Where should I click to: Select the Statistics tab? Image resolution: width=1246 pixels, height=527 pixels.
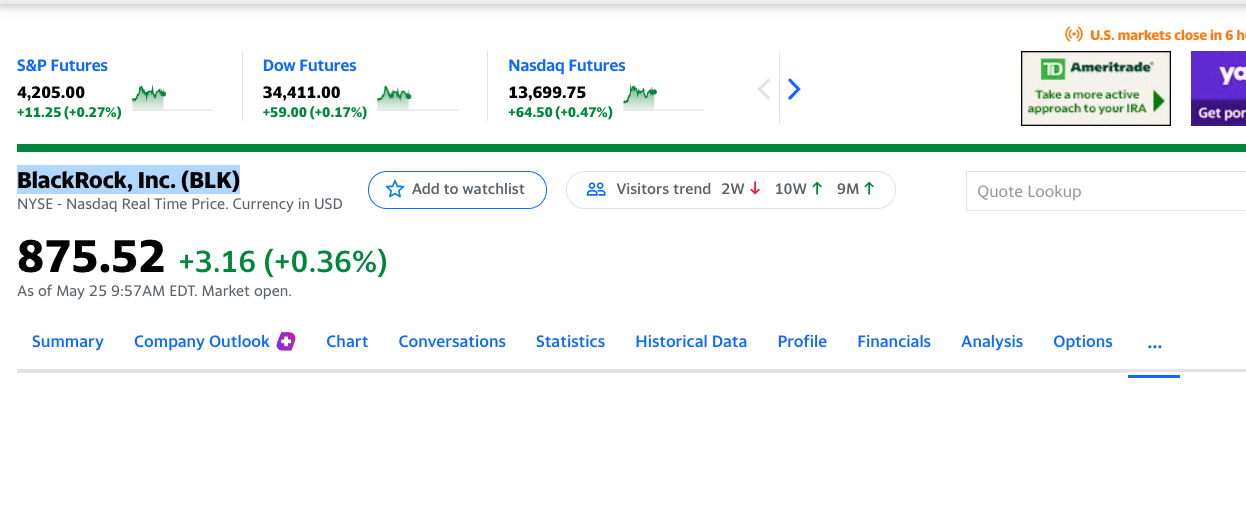[570, 341]
